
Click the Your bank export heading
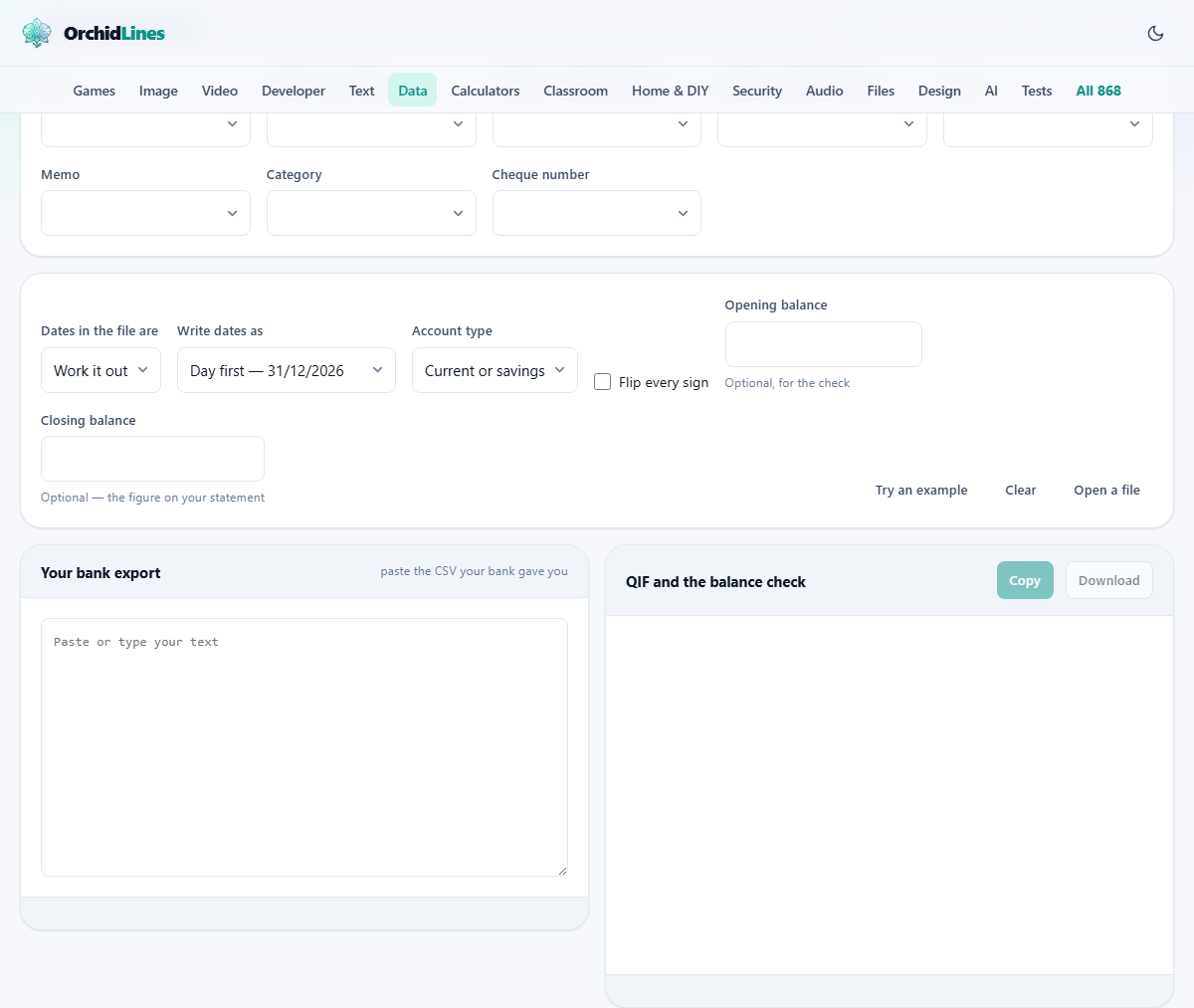pyautogui.click(x=100, y=573)
